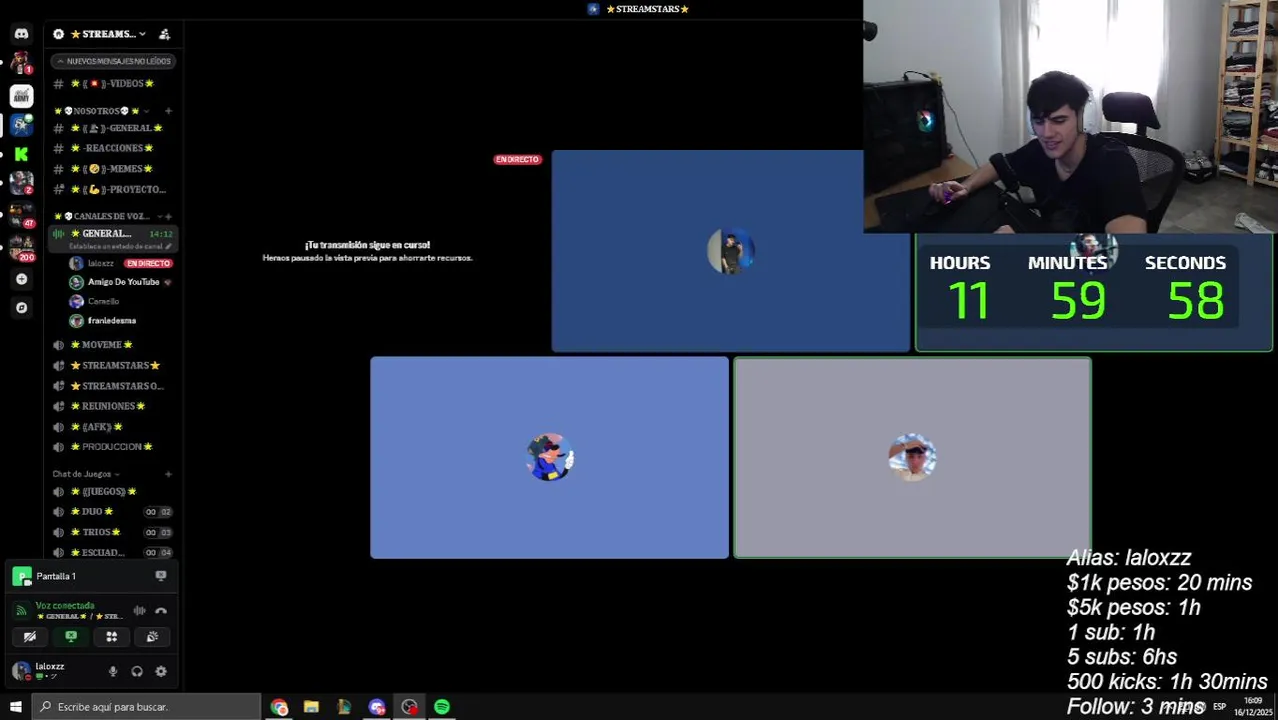The height and width of the screenshot is (720, 1278).
Task: Open Discord direct messages home icon
Action: point(21,34)
